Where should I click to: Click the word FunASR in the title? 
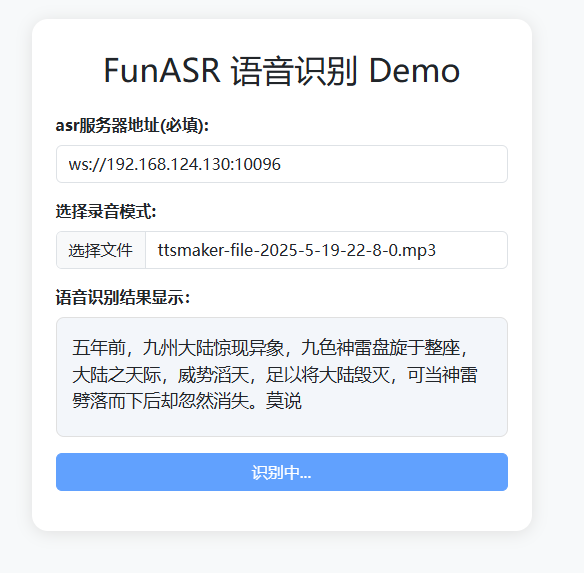pyautogui.click(x=162, y=70)
